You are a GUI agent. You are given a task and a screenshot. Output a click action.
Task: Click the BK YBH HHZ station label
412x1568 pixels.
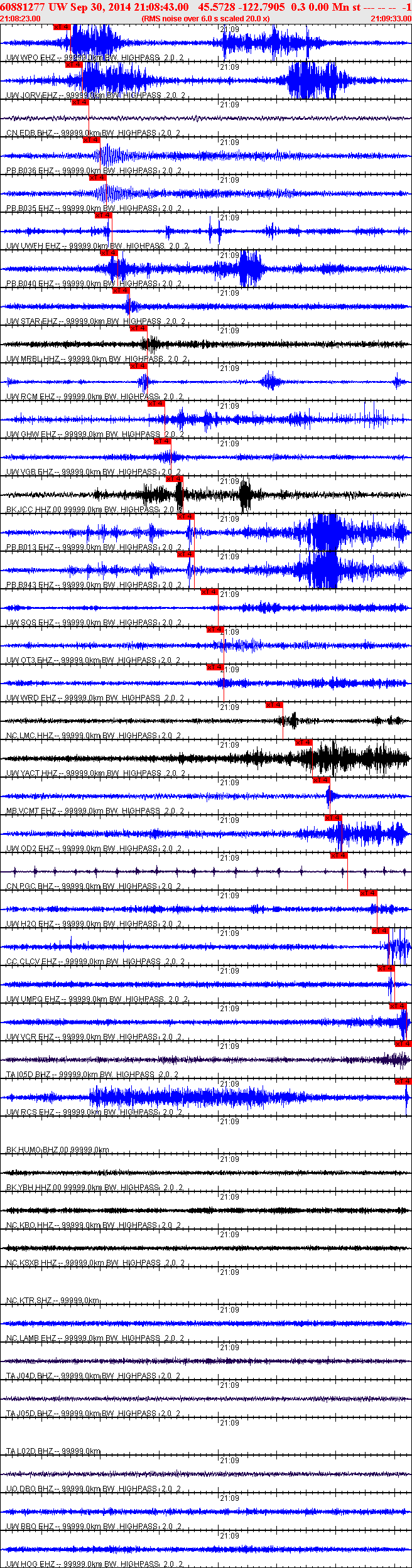[95, 1188]
